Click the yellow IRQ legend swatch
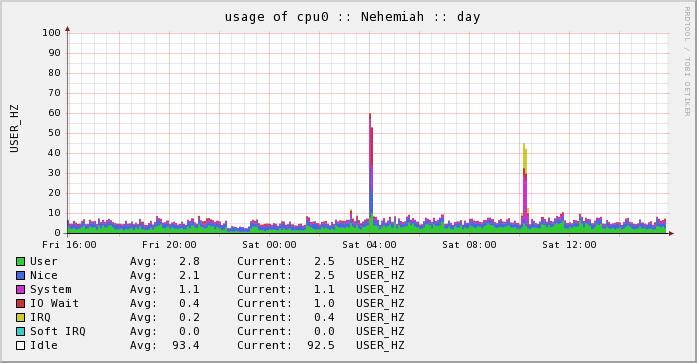The width and height of the screenshot is (697, 363). click(20, 317)
